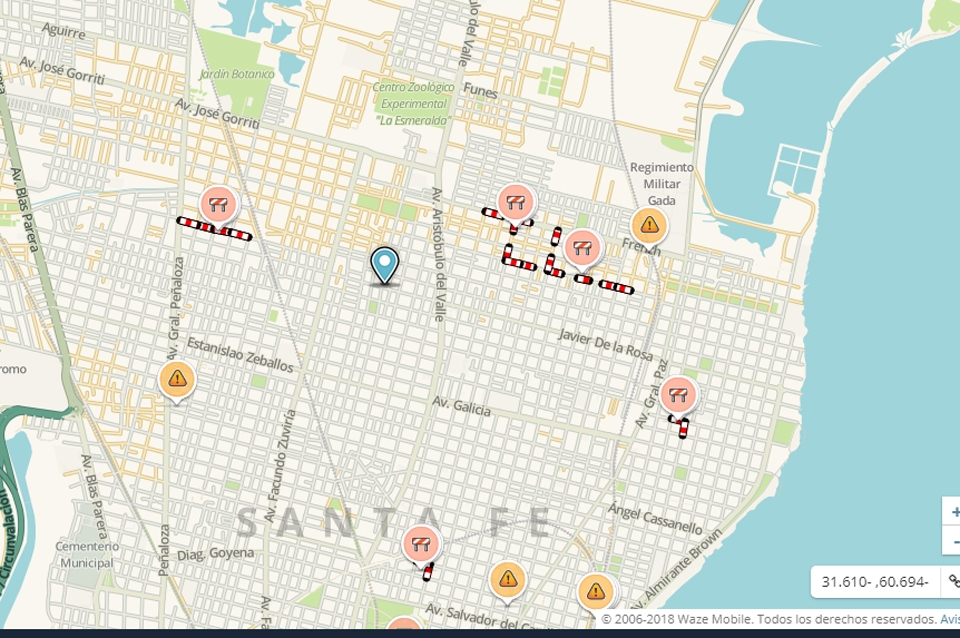Click the road closure marker just left of French label

click(582, 247)
